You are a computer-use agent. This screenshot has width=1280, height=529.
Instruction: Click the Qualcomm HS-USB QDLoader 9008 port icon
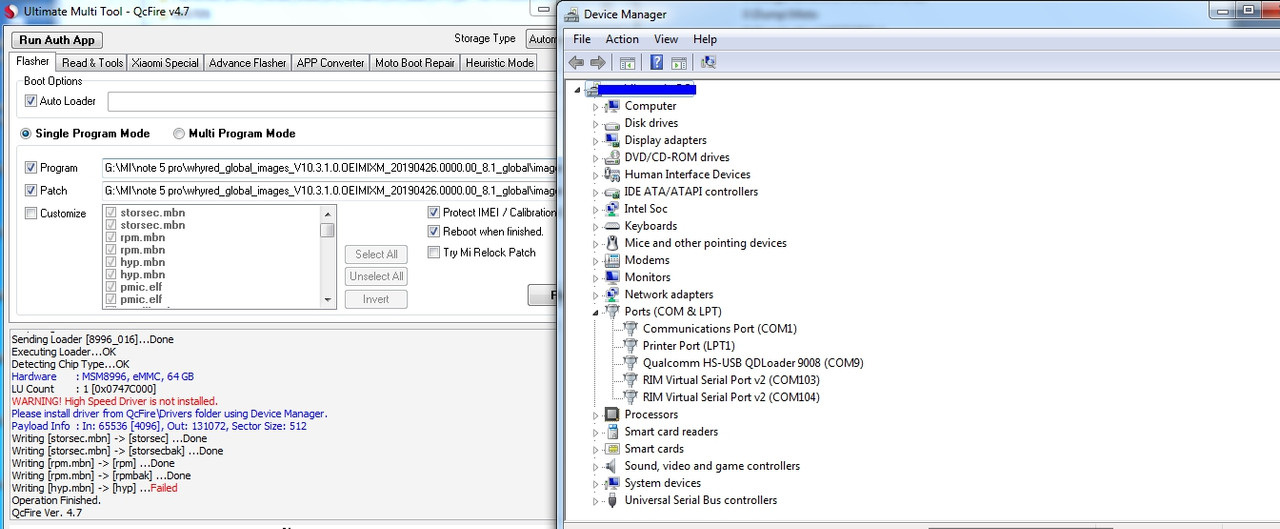(x=630, y=363)
